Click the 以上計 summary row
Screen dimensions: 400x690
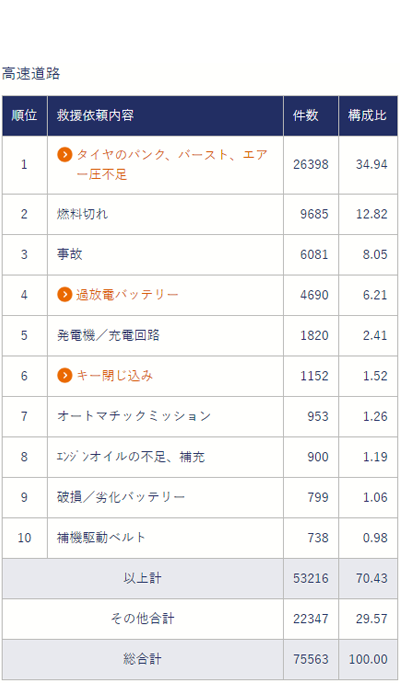(x=200, y=578)
